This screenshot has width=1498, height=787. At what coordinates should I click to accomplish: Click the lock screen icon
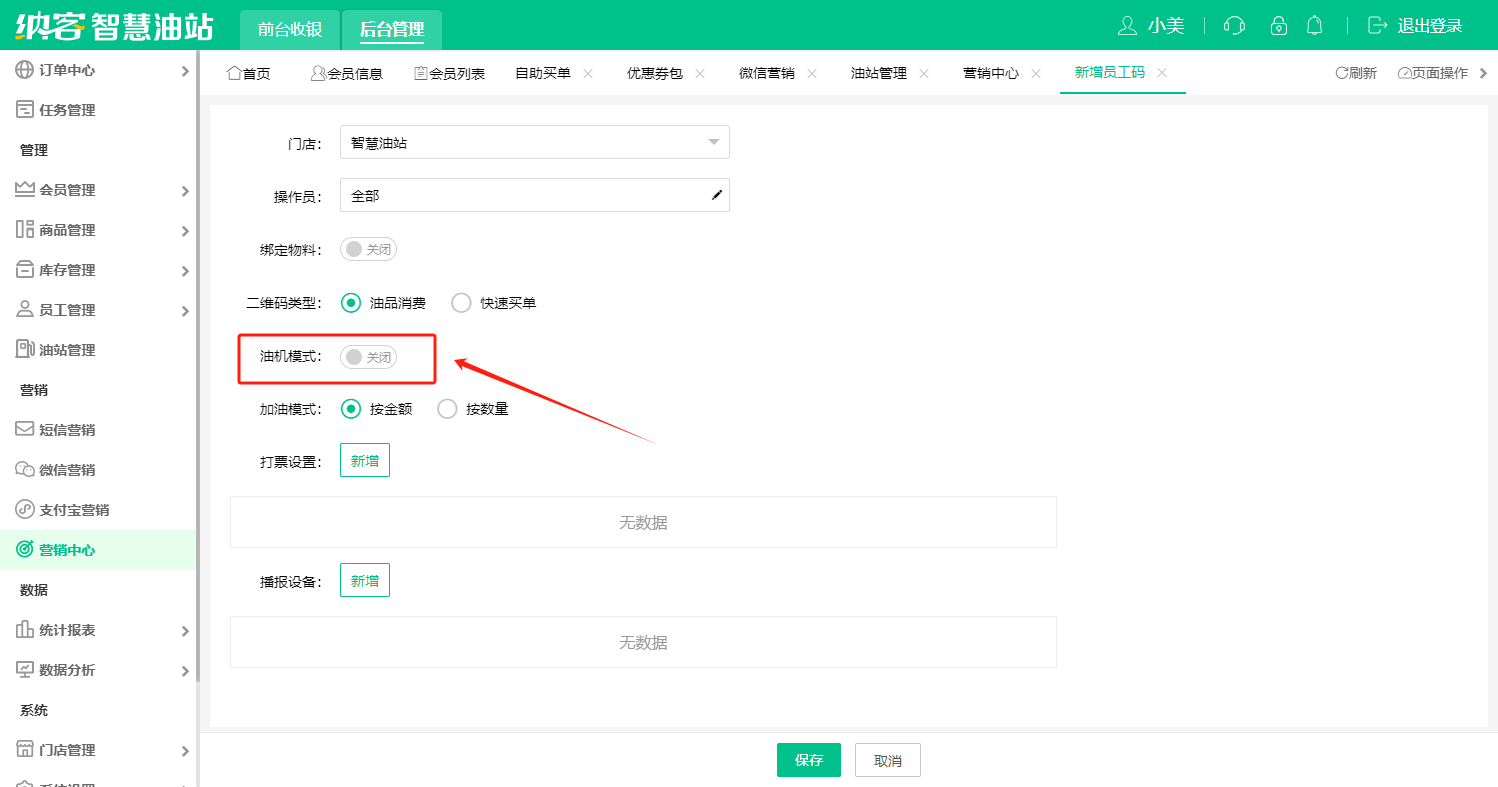click(x=1278, y=26)
